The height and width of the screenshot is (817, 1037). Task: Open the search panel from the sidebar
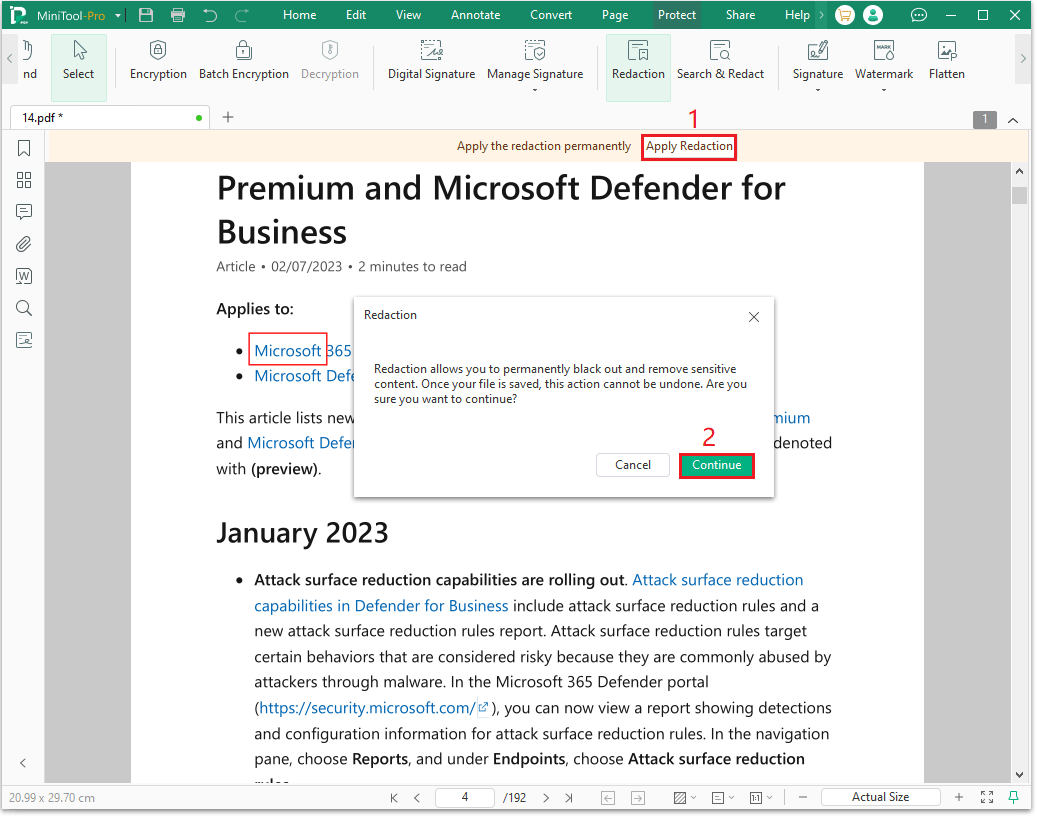(x=23, y=308)
